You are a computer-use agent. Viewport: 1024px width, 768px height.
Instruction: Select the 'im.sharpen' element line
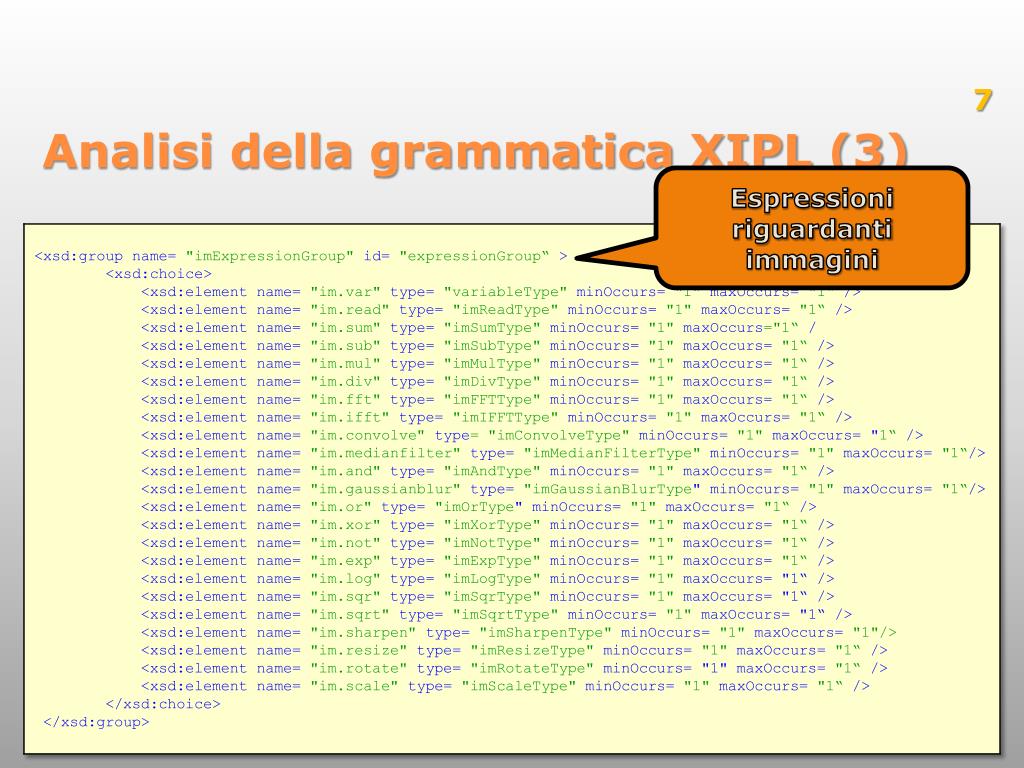(519, 633)
